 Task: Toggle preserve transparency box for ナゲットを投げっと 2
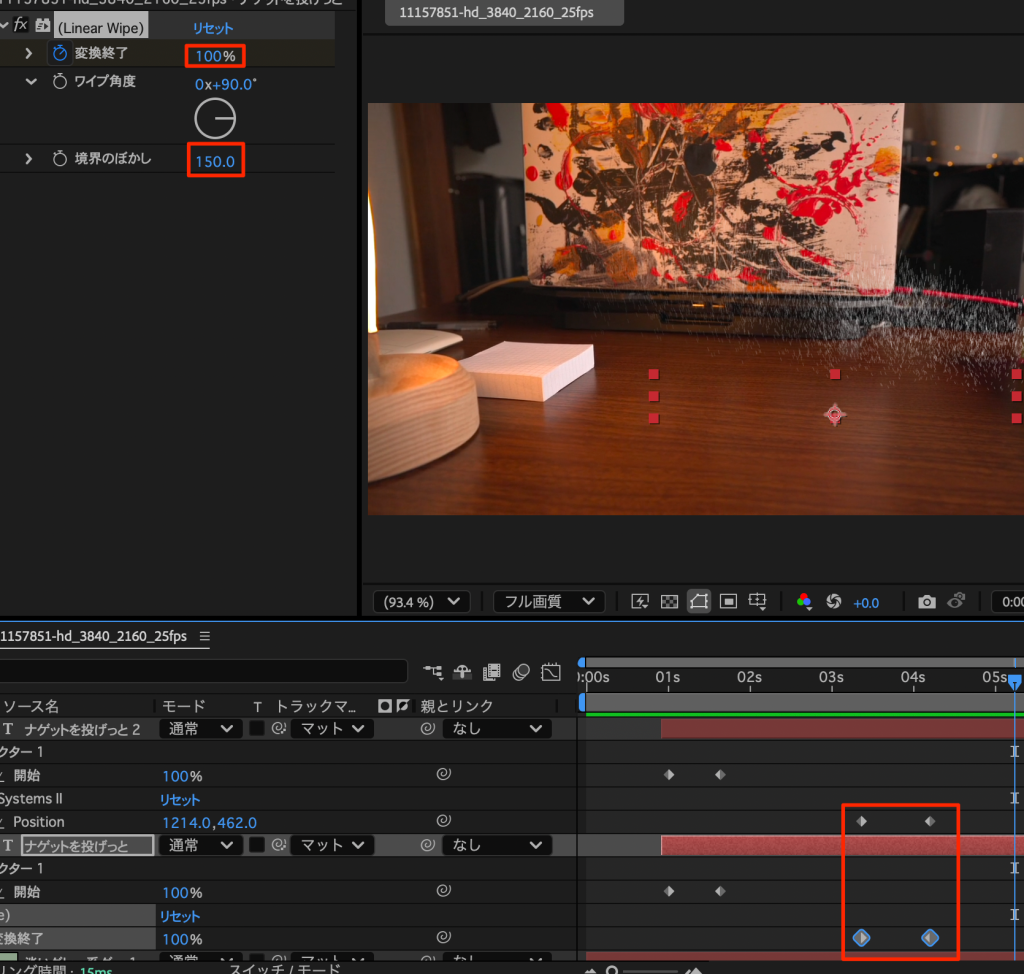(x=257, y=729)
